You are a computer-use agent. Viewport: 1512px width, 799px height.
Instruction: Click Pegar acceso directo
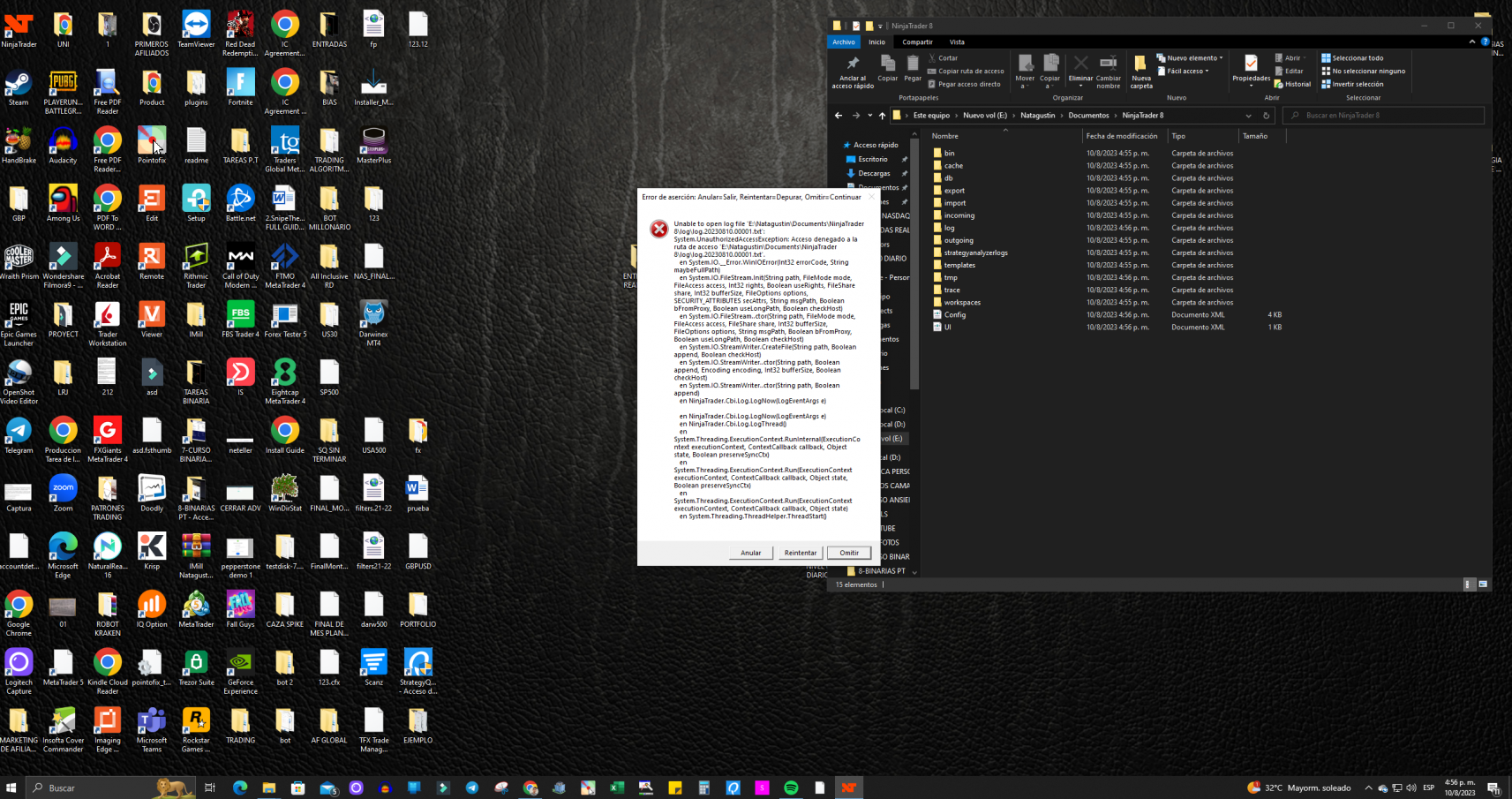click(964, 85)
